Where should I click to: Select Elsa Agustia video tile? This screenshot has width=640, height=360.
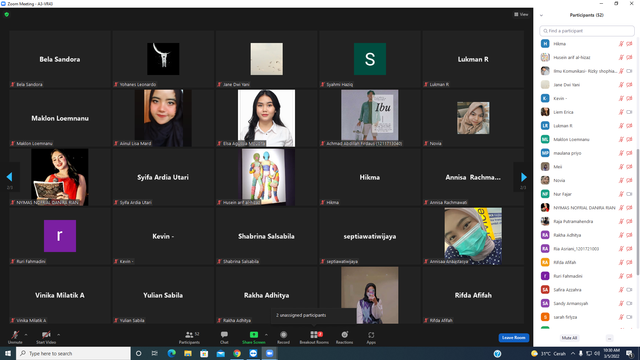tap(267, 118)
